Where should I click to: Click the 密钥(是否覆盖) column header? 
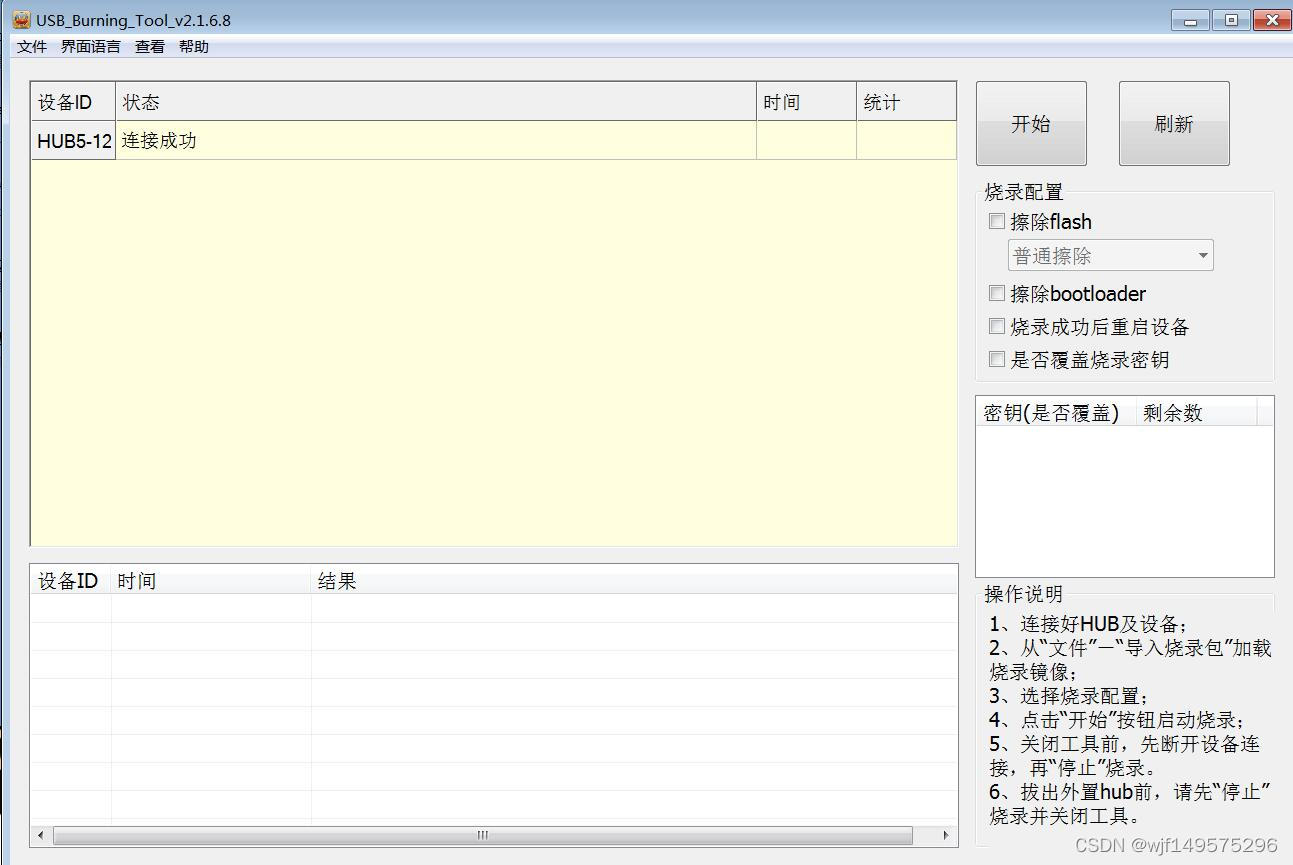pyautogui.click(x=1056, y=413)
